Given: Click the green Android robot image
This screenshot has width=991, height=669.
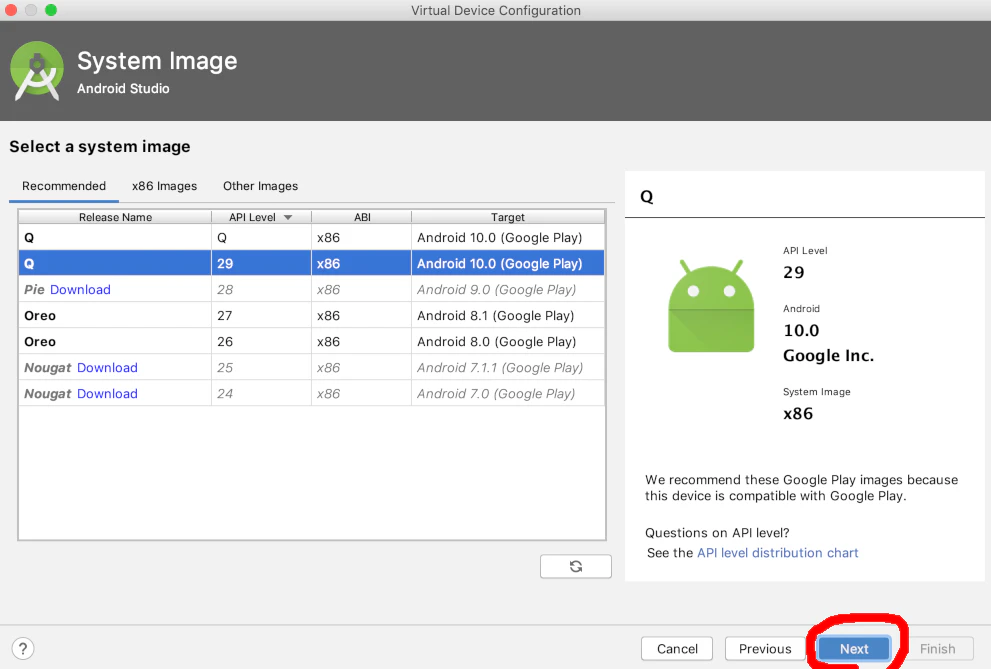Looking at the screenshot, I should click(x=711, y=306).
